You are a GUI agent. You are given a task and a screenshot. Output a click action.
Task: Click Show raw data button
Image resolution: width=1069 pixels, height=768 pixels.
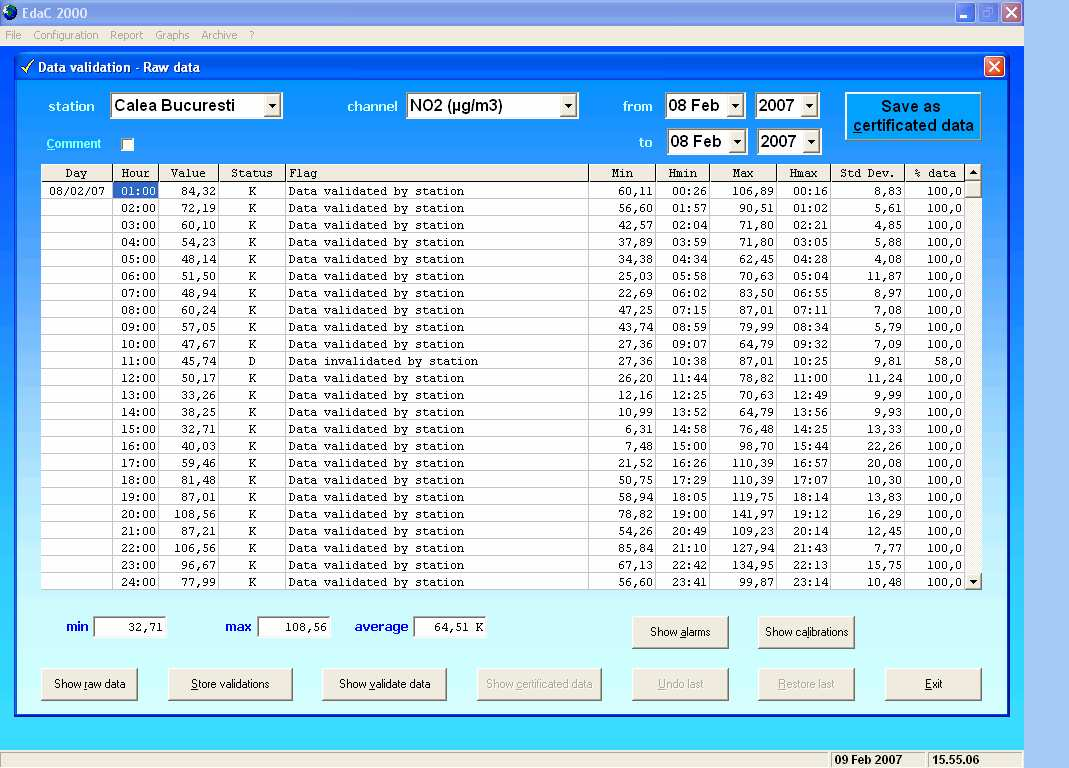click(89, 683)
